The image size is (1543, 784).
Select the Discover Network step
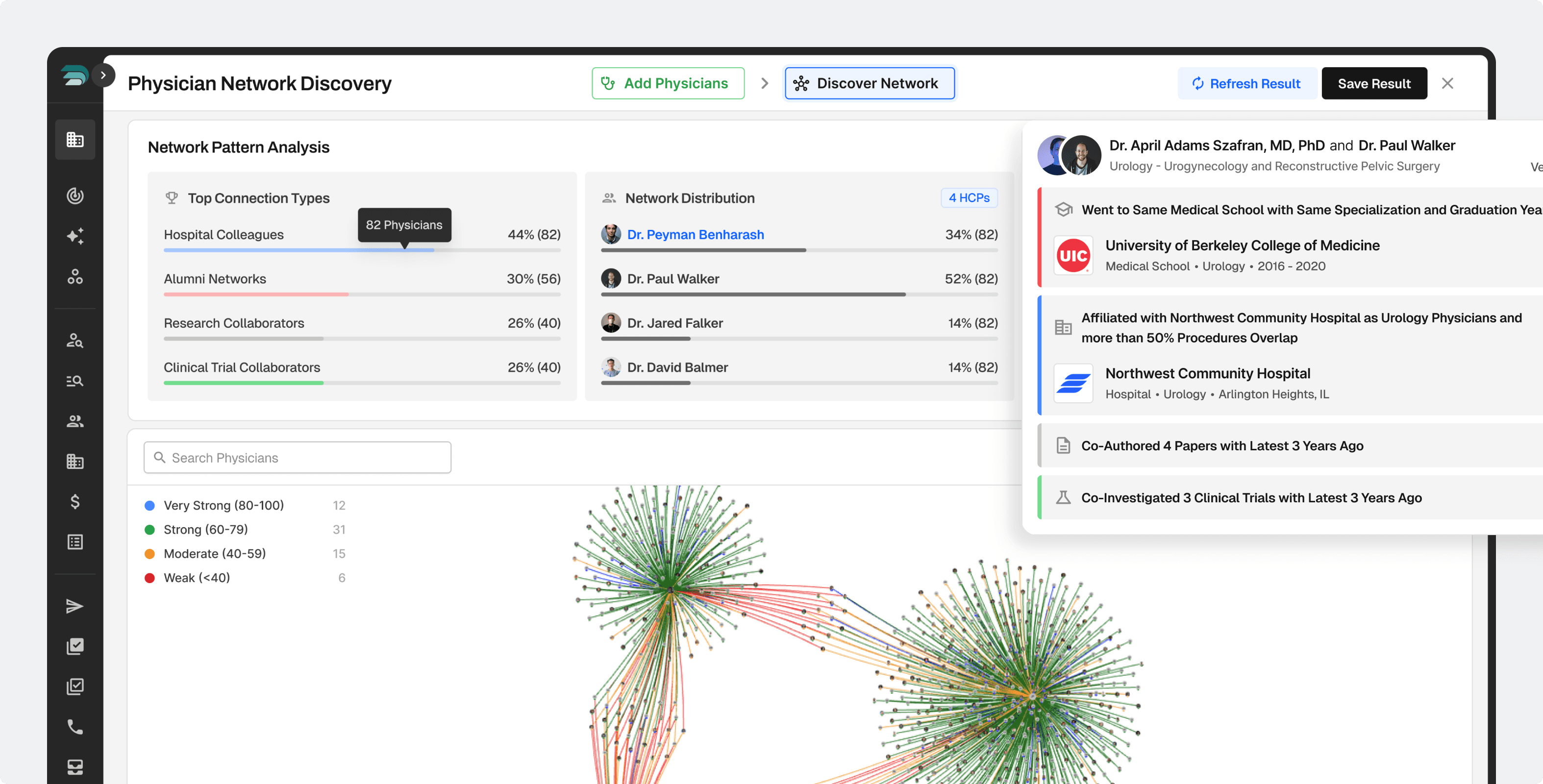(x=869, y=83)
